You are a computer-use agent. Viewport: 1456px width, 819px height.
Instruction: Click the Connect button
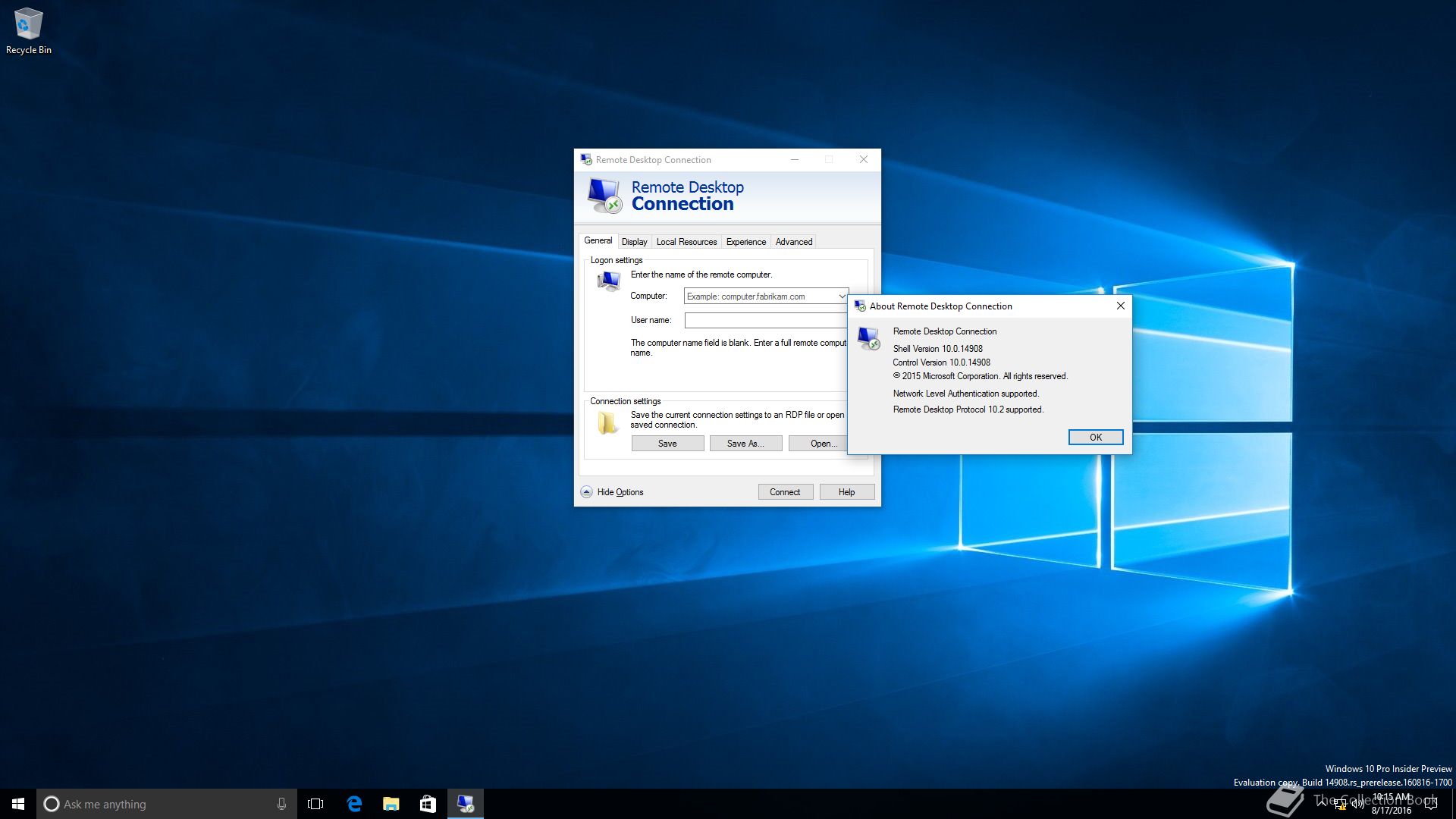coord(785,492)
